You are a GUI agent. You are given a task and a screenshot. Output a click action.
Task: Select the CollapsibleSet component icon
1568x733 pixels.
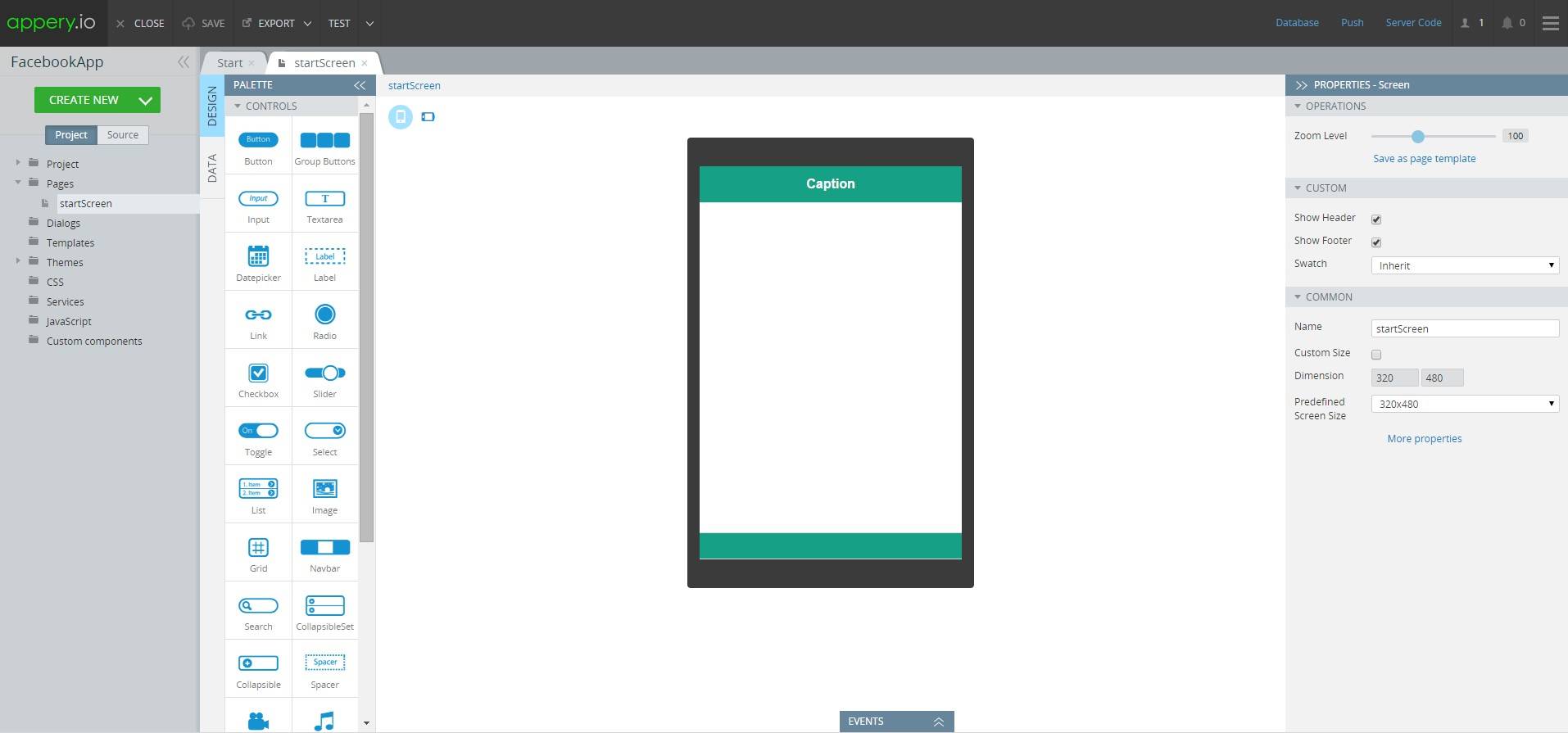pos(324,606)
